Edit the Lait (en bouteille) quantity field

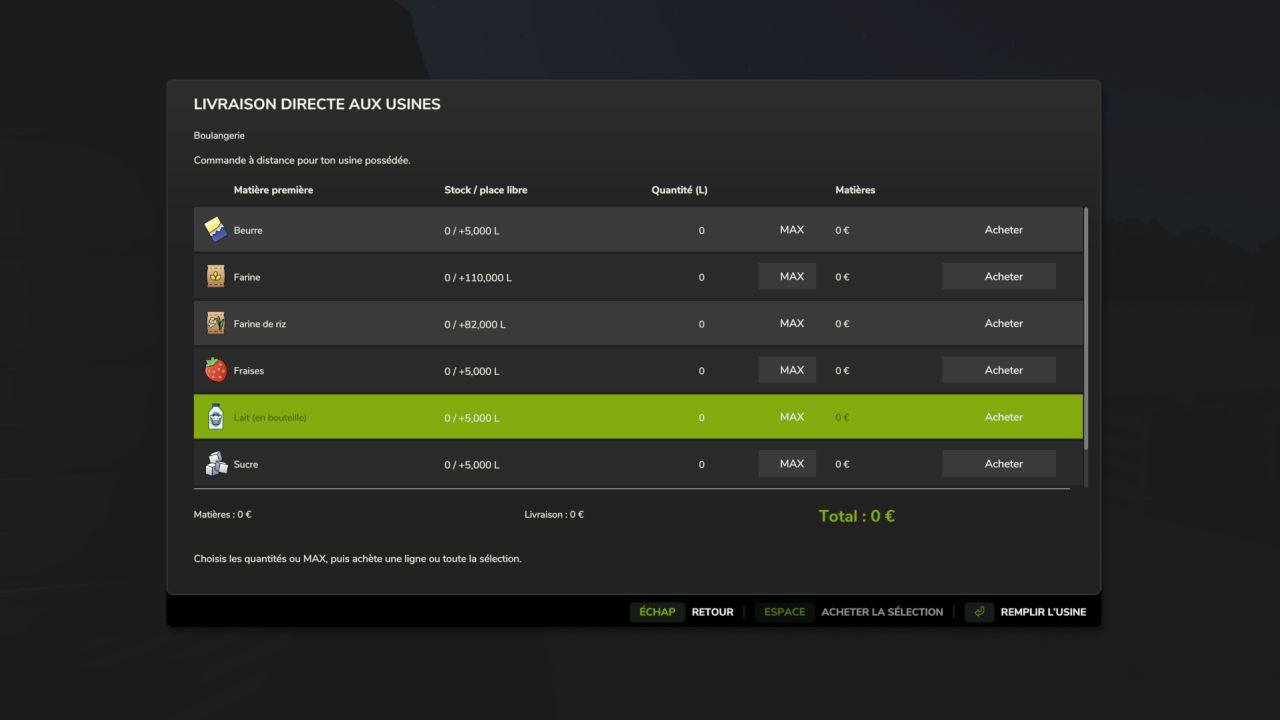[x=701, y=418]
